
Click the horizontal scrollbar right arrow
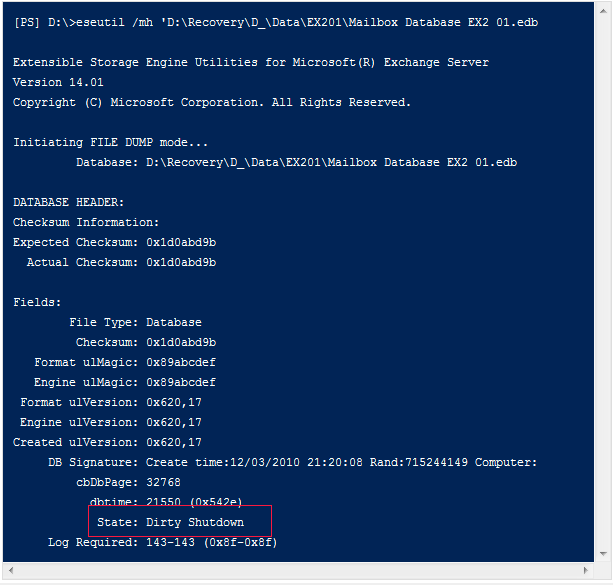586,571
